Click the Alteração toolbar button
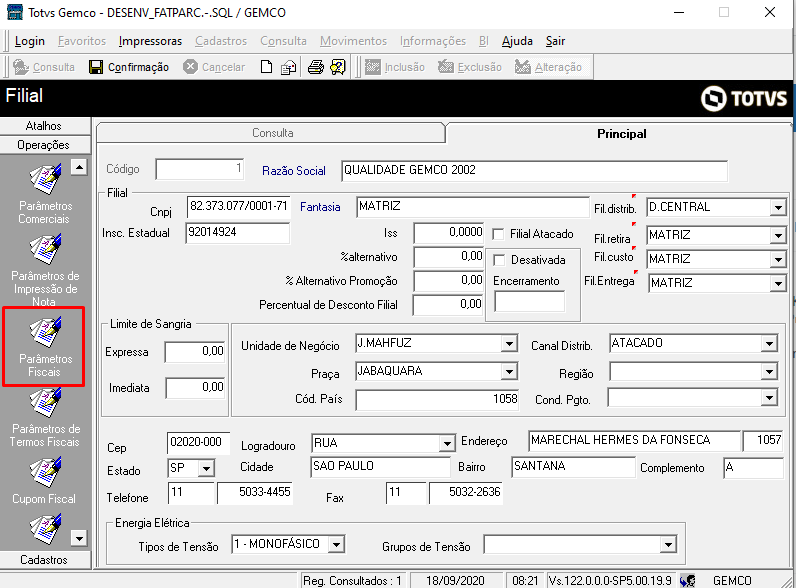Image resolution: width=796 pixels, height=588 pixels. (548, 67)
